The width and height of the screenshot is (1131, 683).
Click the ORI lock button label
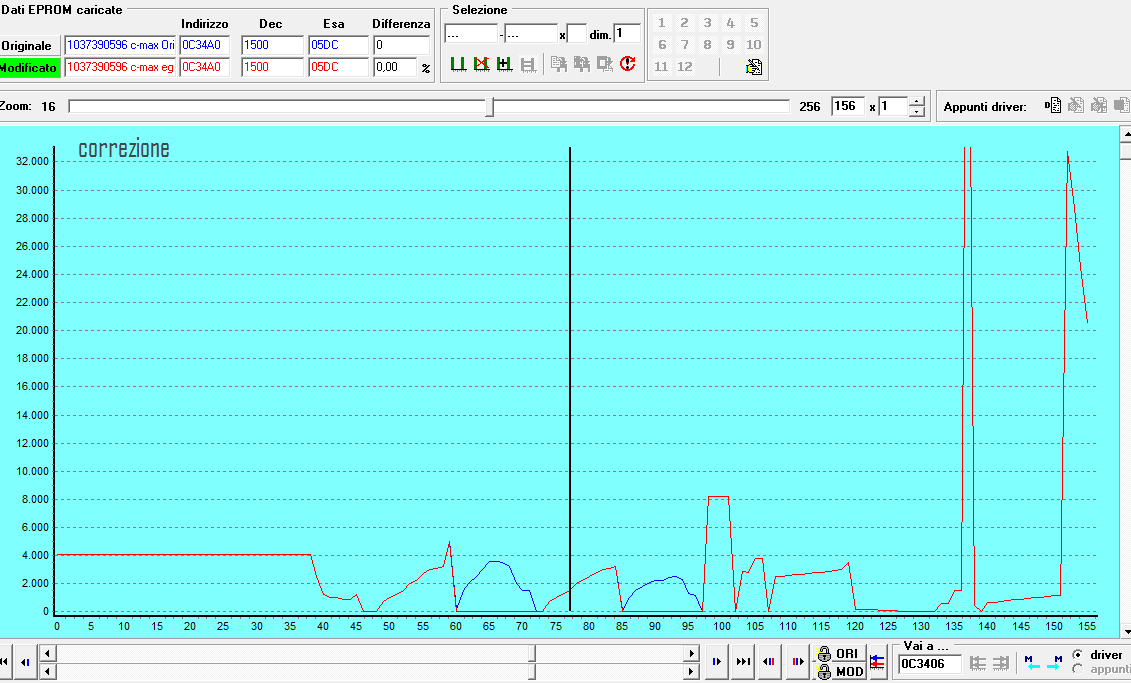(847, 653)
